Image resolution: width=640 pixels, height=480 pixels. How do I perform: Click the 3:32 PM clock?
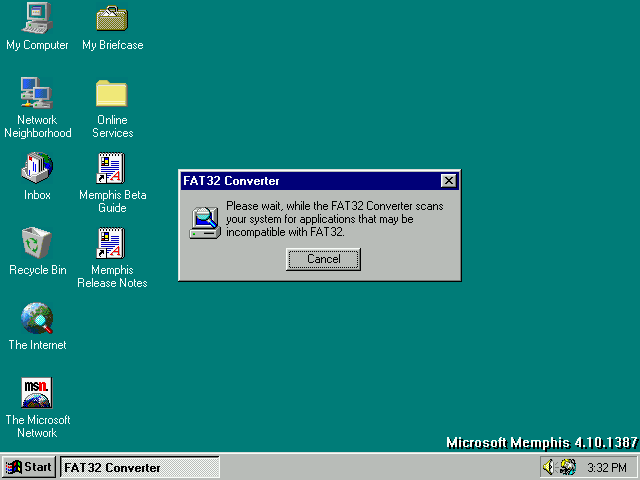coord(607,467)
